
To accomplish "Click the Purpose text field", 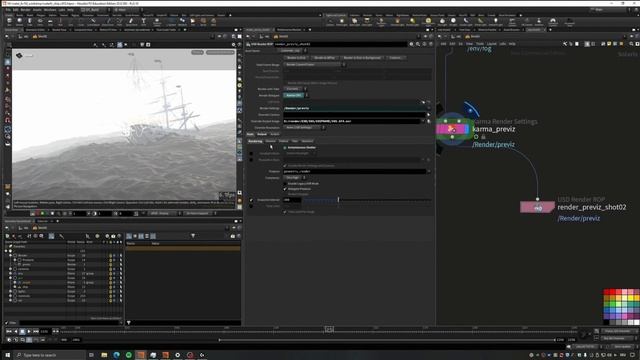I will click(x=353, y=171).
